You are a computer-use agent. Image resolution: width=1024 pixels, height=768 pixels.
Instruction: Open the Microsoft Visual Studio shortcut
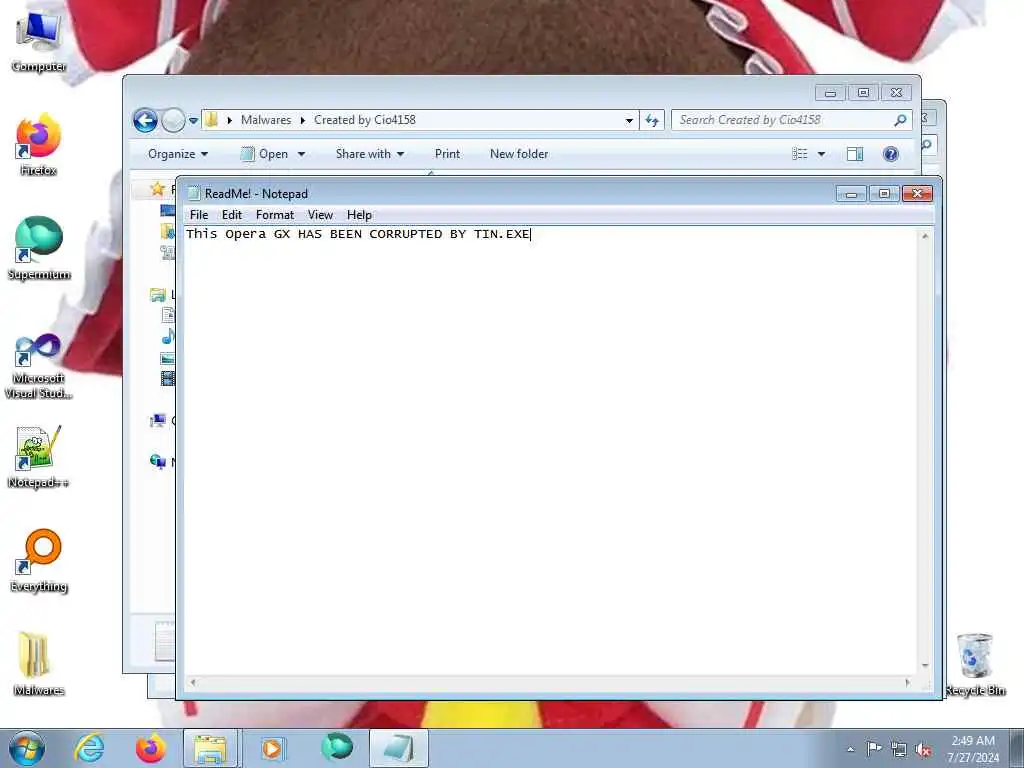coord(39,366)
